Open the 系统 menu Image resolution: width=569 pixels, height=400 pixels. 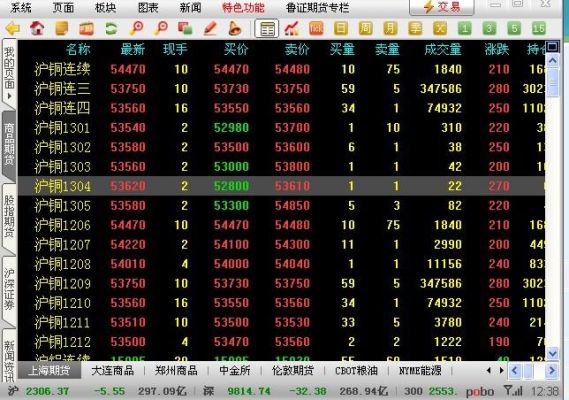pos(21,7)
